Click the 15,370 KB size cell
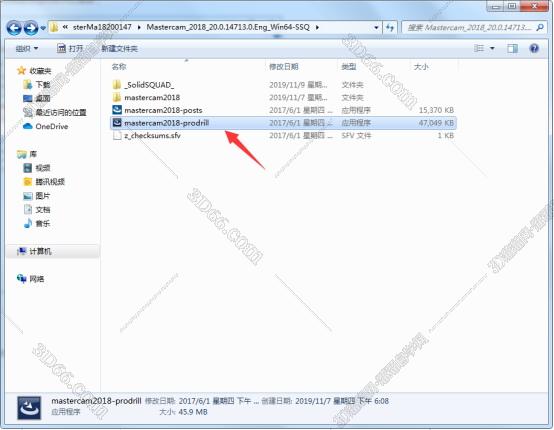The image size is (554, 430). tap(436, 110)
